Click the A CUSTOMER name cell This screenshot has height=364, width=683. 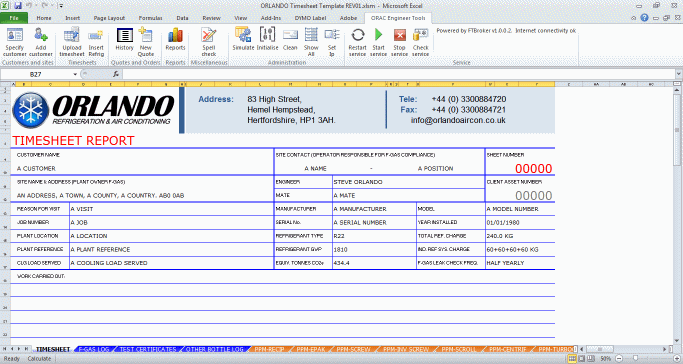tap(37, 169)
